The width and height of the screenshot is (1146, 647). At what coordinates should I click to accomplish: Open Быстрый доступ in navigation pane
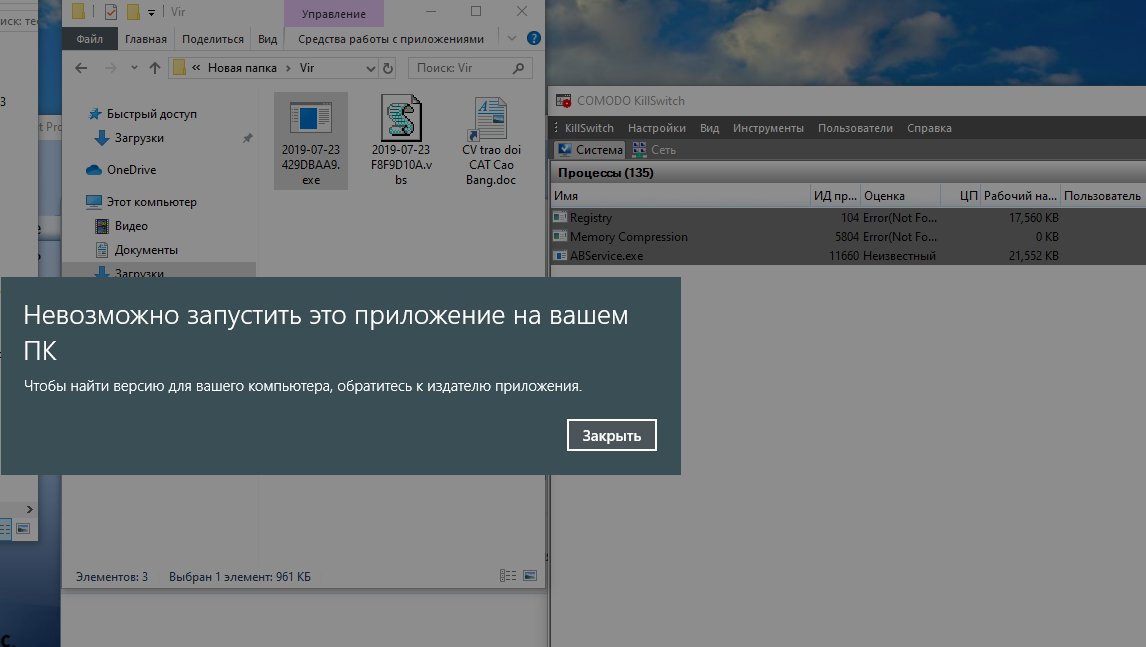pyautogui.click(x=151, y=114)
